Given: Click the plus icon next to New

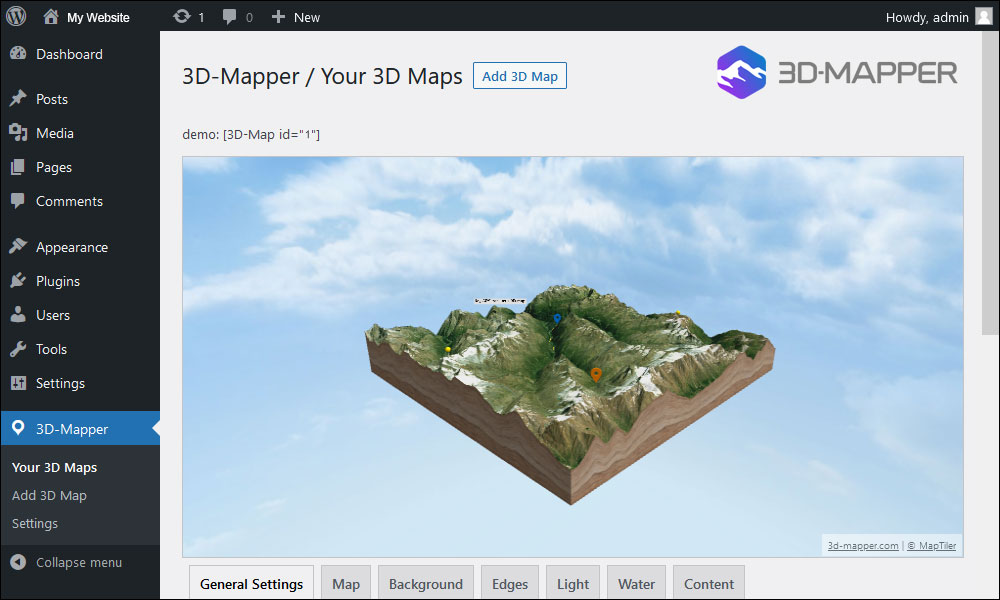Looking at the screenshot, I should (278, 17).
